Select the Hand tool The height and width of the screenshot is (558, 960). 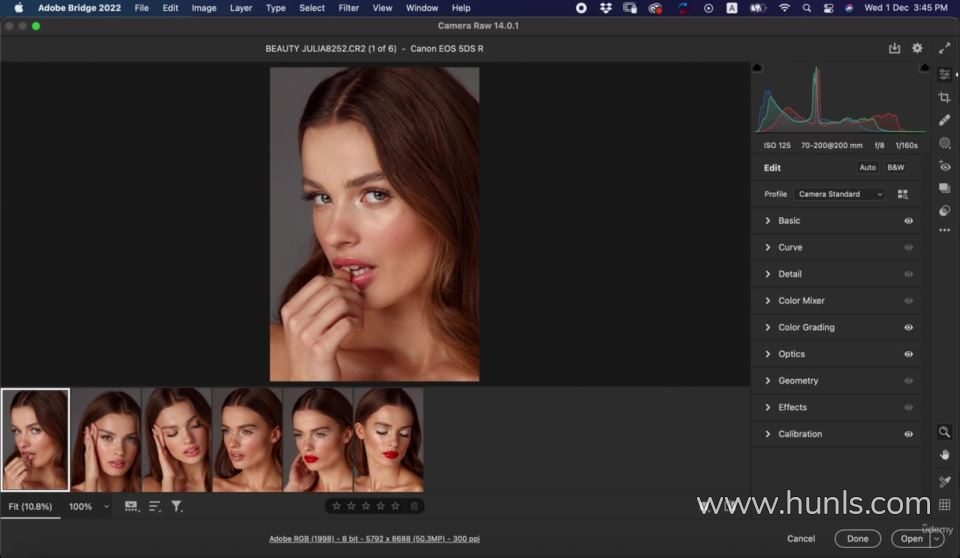click(944, 455)
